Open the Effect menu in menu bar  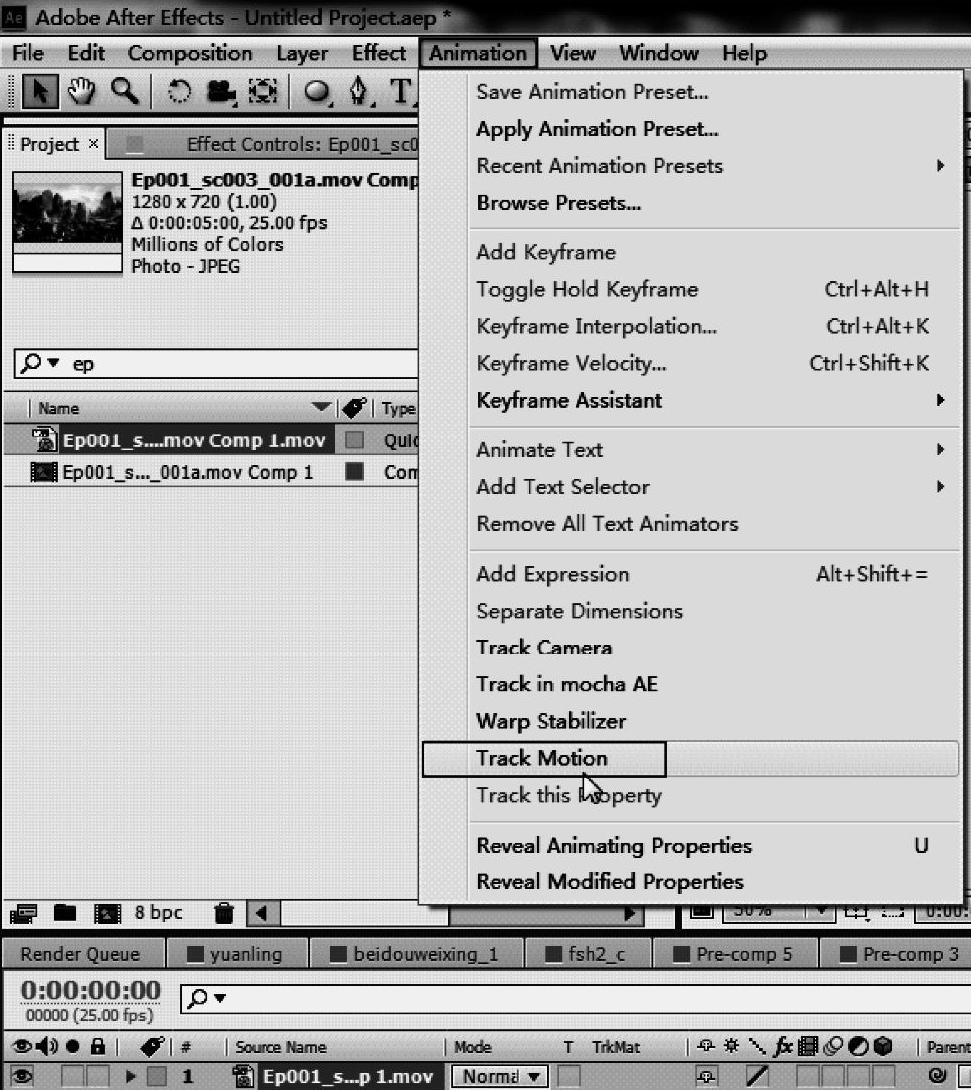pos(379,54)
